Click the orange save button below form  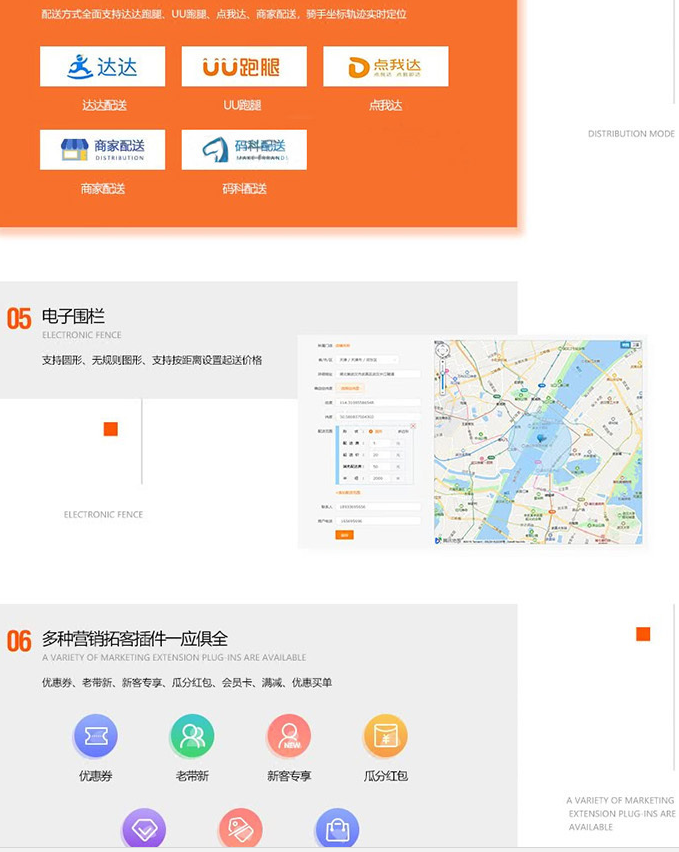pyautogui.click(x=344, y=535)
